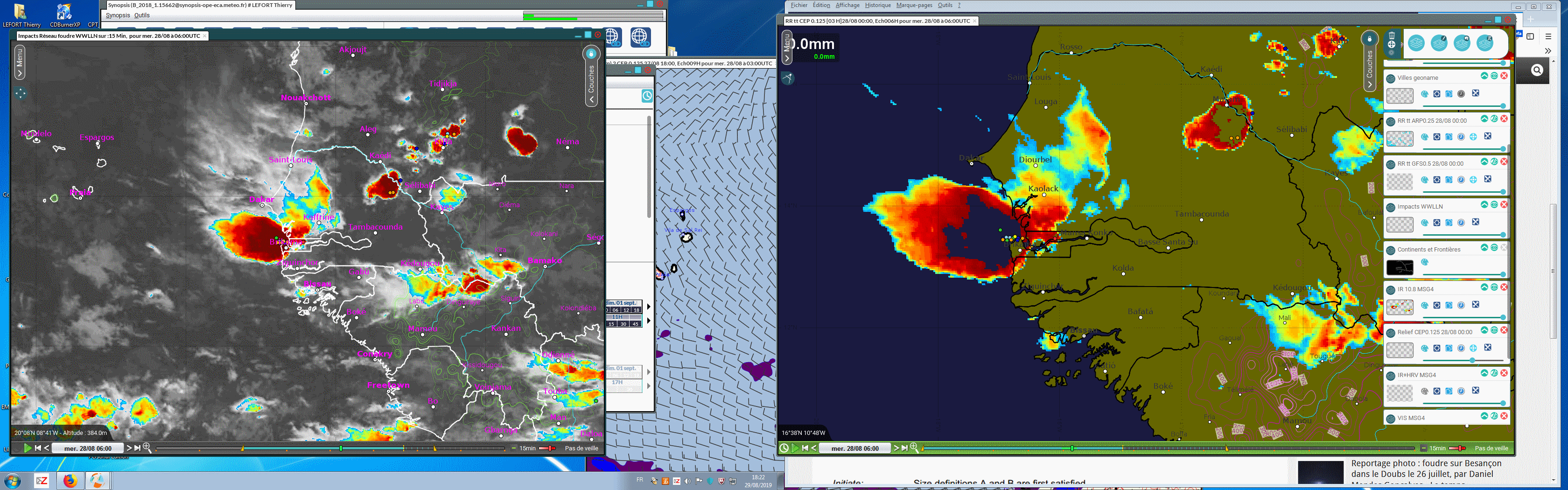This screenshot has width=1568, height=490.
Task: Click the zoom magnifier on the left map timeline
Action: point(147,448)
